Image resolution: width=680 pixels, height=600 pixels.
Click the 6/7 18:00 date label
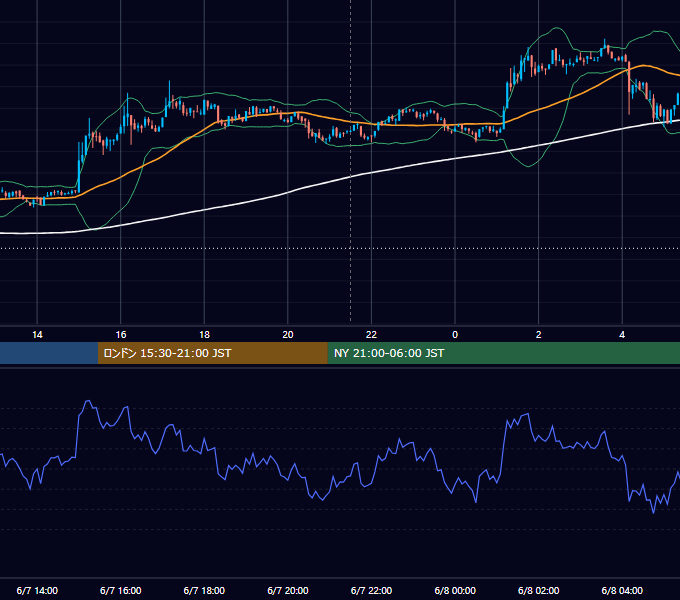(x=204, y=590)
